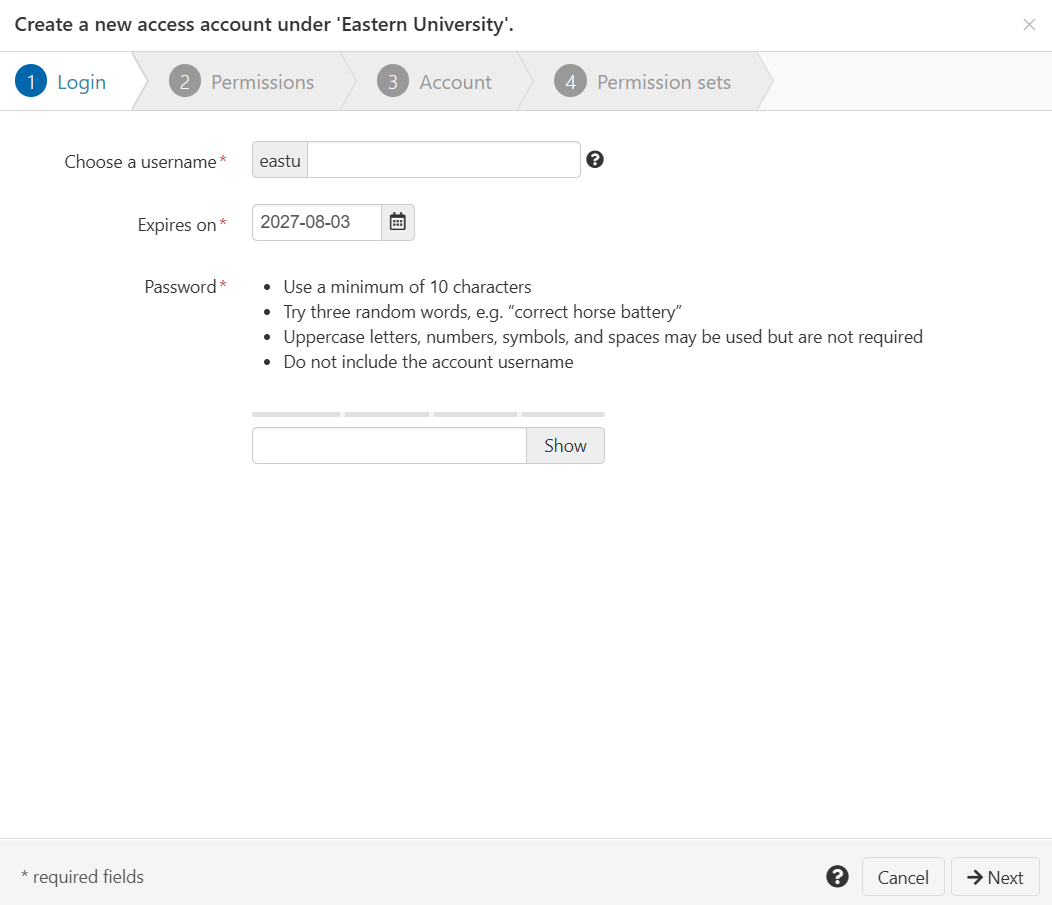Screen dimensions: 1052x905
Task: Click the dialog title mentioning 'Eastern University'
Action: [x=264, y=25]
